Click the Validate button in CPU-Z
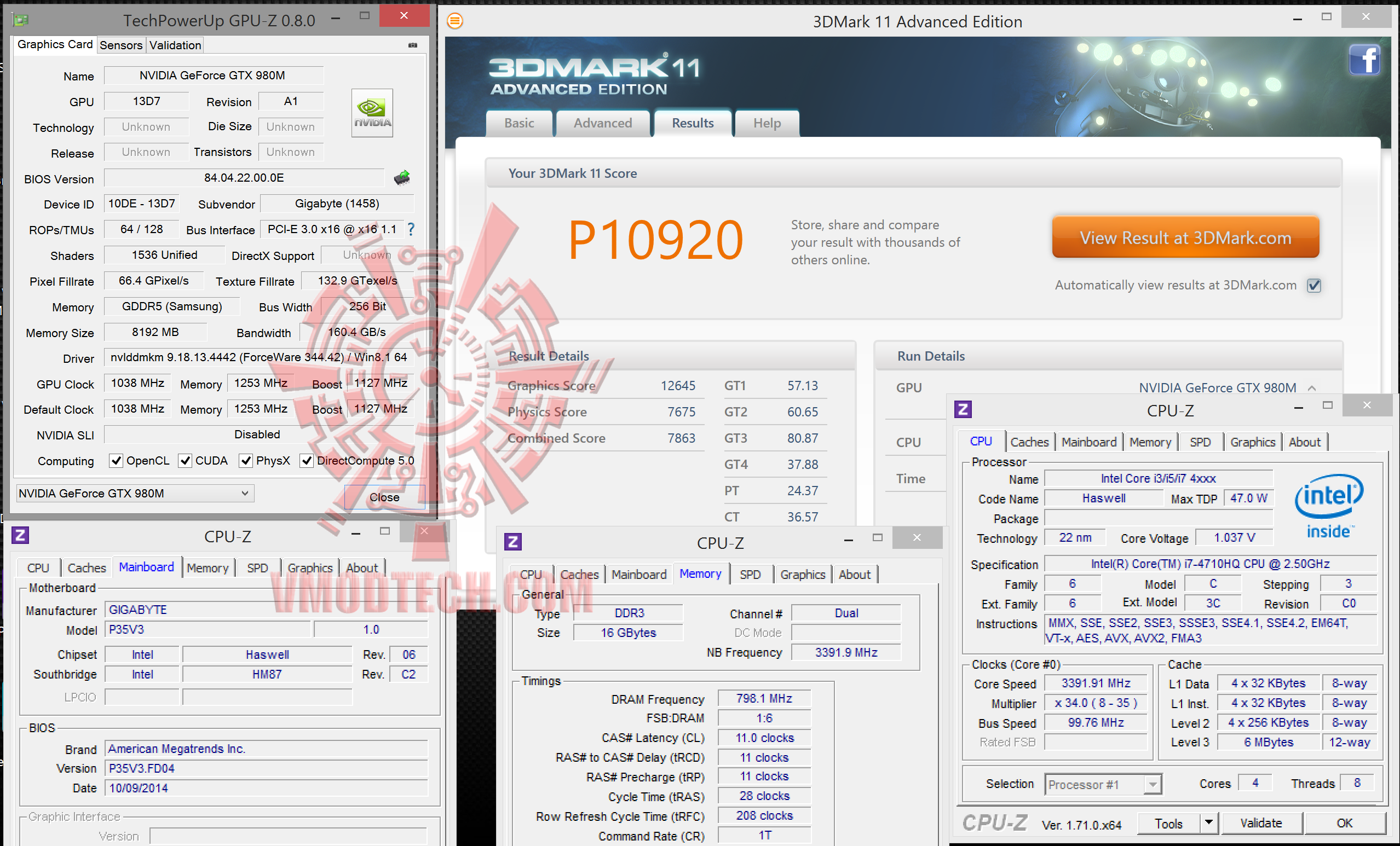This screenshot has width=1400, height=846. point(1261,822)
